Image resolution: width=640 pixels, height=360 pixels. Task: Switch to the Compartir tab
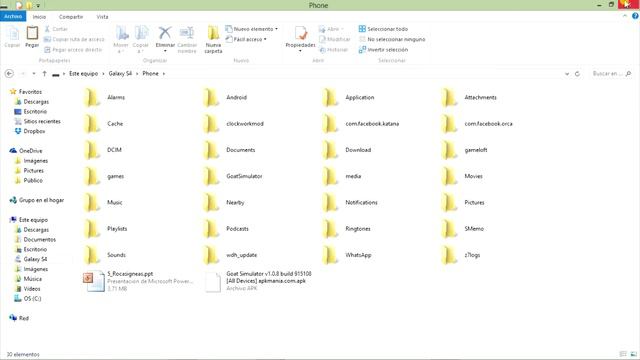point(71,17)
